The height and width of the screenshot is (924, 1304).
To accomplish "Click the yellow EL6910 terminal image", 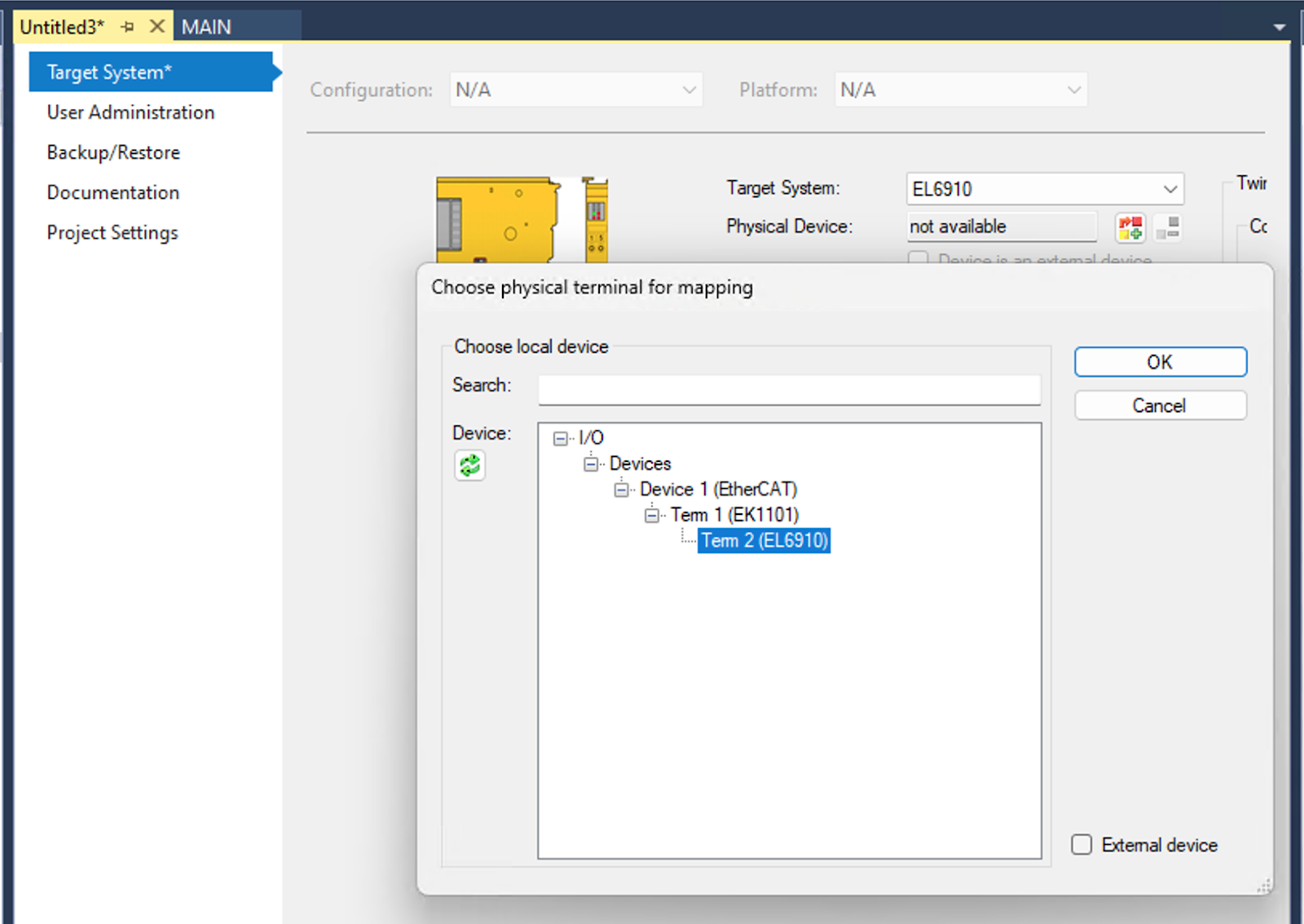I will 522,220.
